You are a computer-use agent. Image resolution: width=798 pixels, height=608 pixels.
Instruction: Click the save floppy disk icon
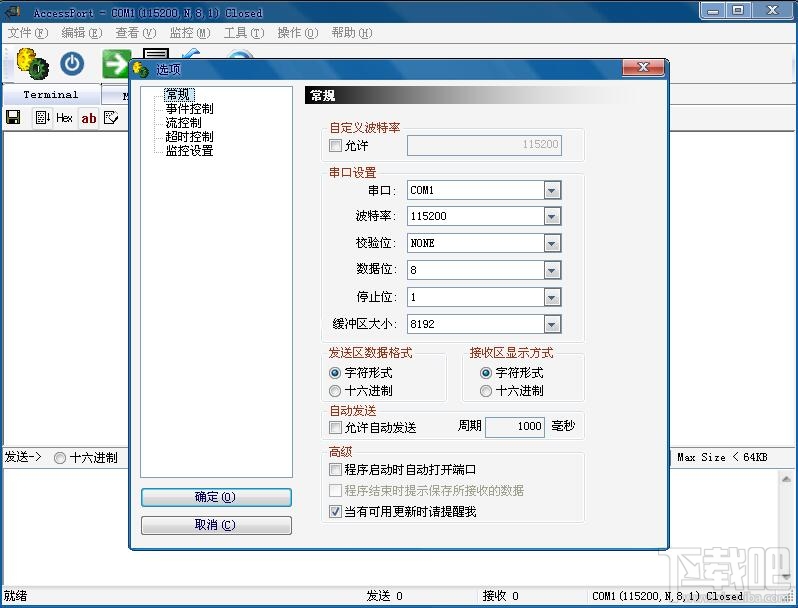[13, 118]
